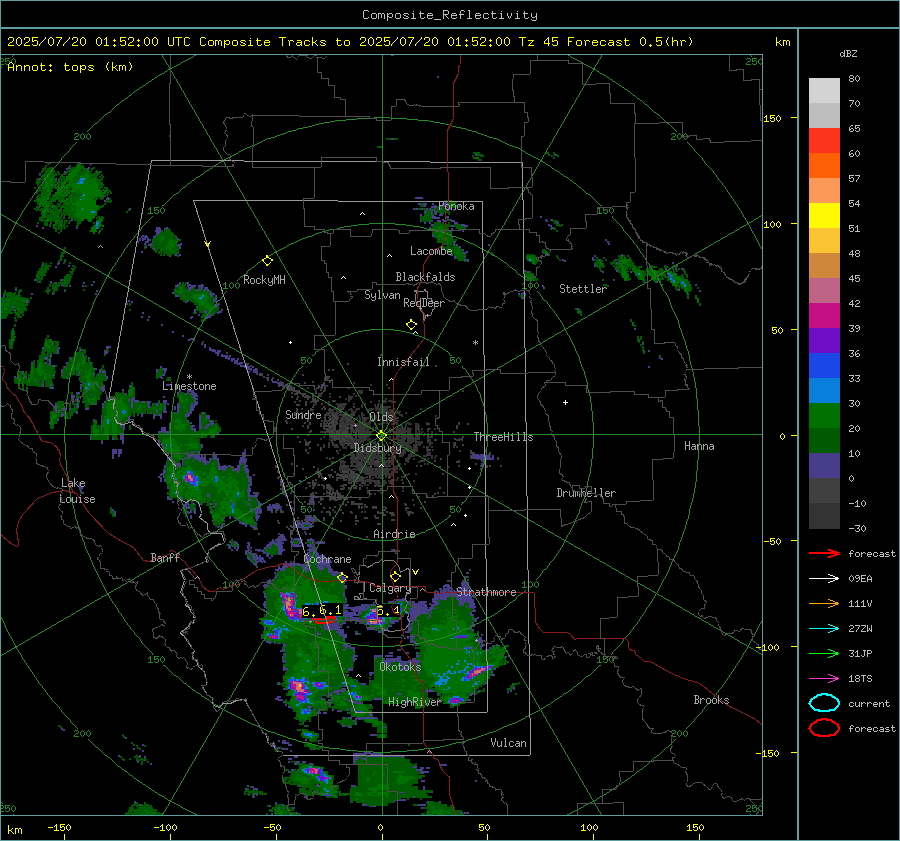Click the Sylvan town label
Screen dimensions: 900x841
(382, 295)
